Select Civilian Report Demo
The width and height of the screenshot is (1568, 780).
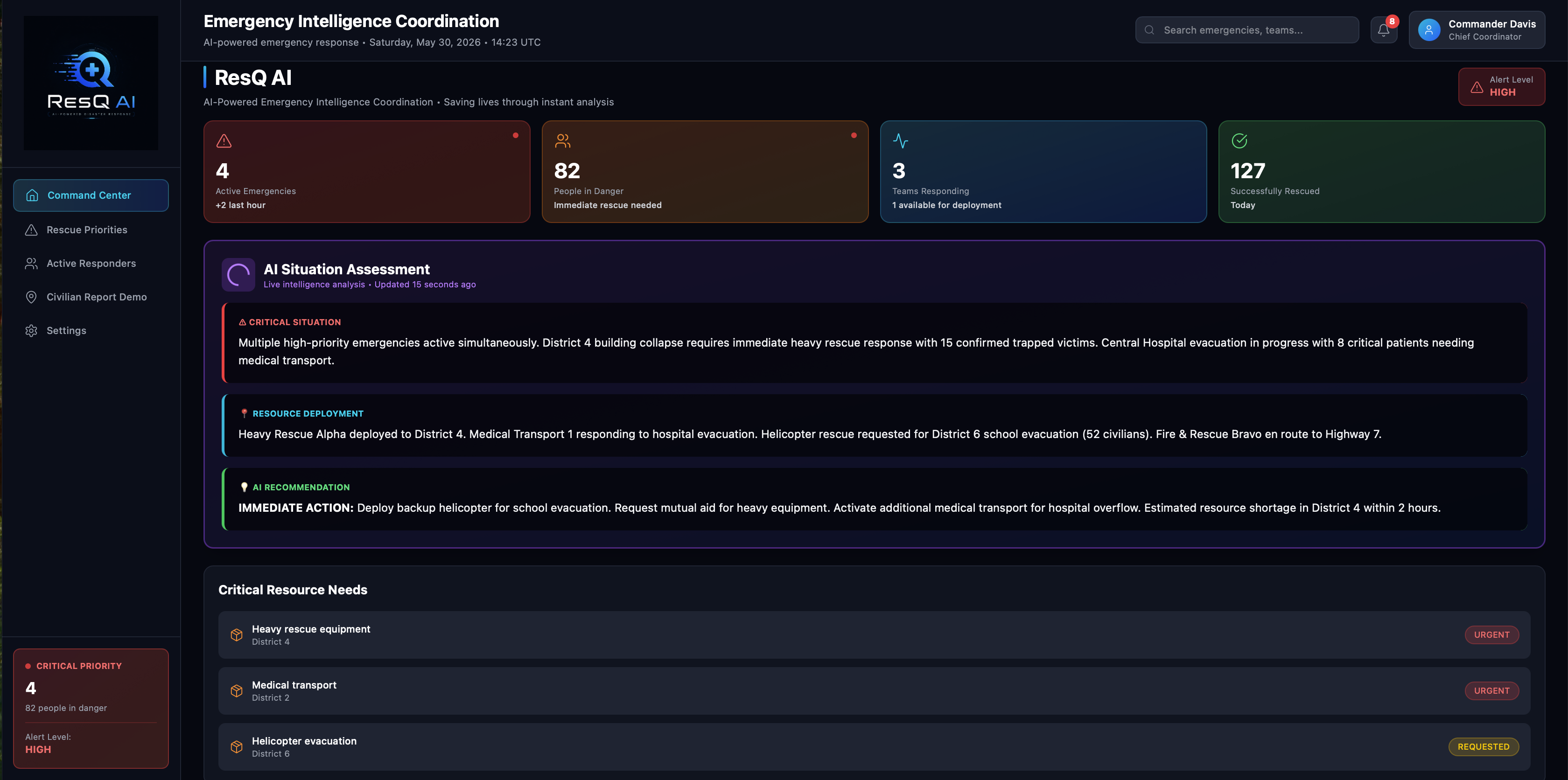(91, 297)
